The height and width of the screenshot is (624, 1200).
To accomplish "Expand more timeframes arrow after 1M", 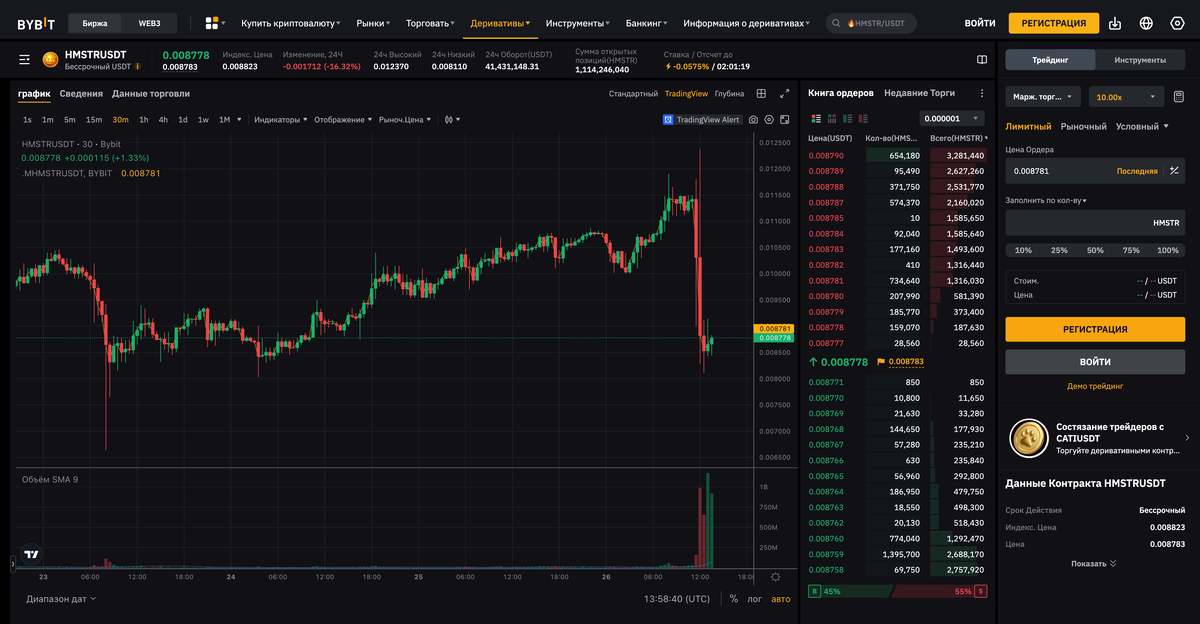I will coord(240,119).
